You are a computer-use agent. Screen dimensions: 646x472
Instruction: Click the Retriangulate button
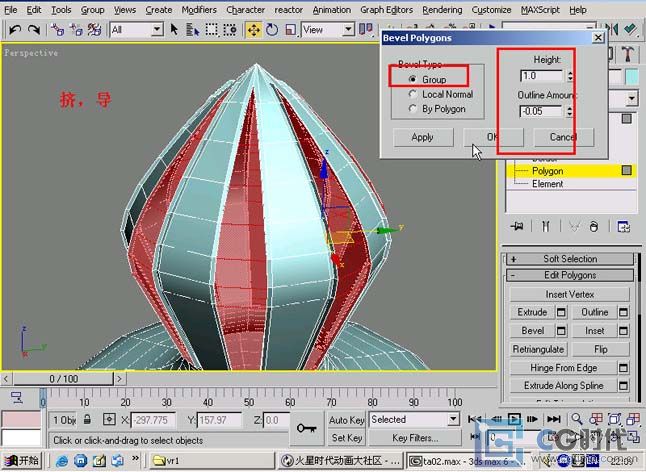(x=538, y=349)
